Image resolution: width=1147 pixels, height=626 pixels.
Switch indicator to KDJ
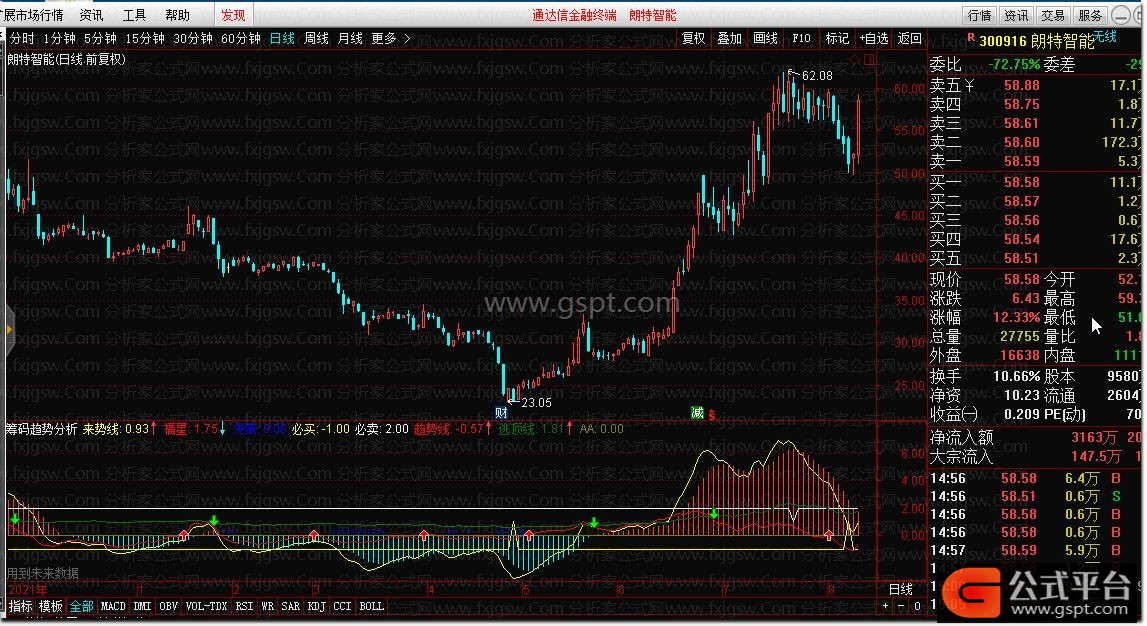click(x=317, y=606)
